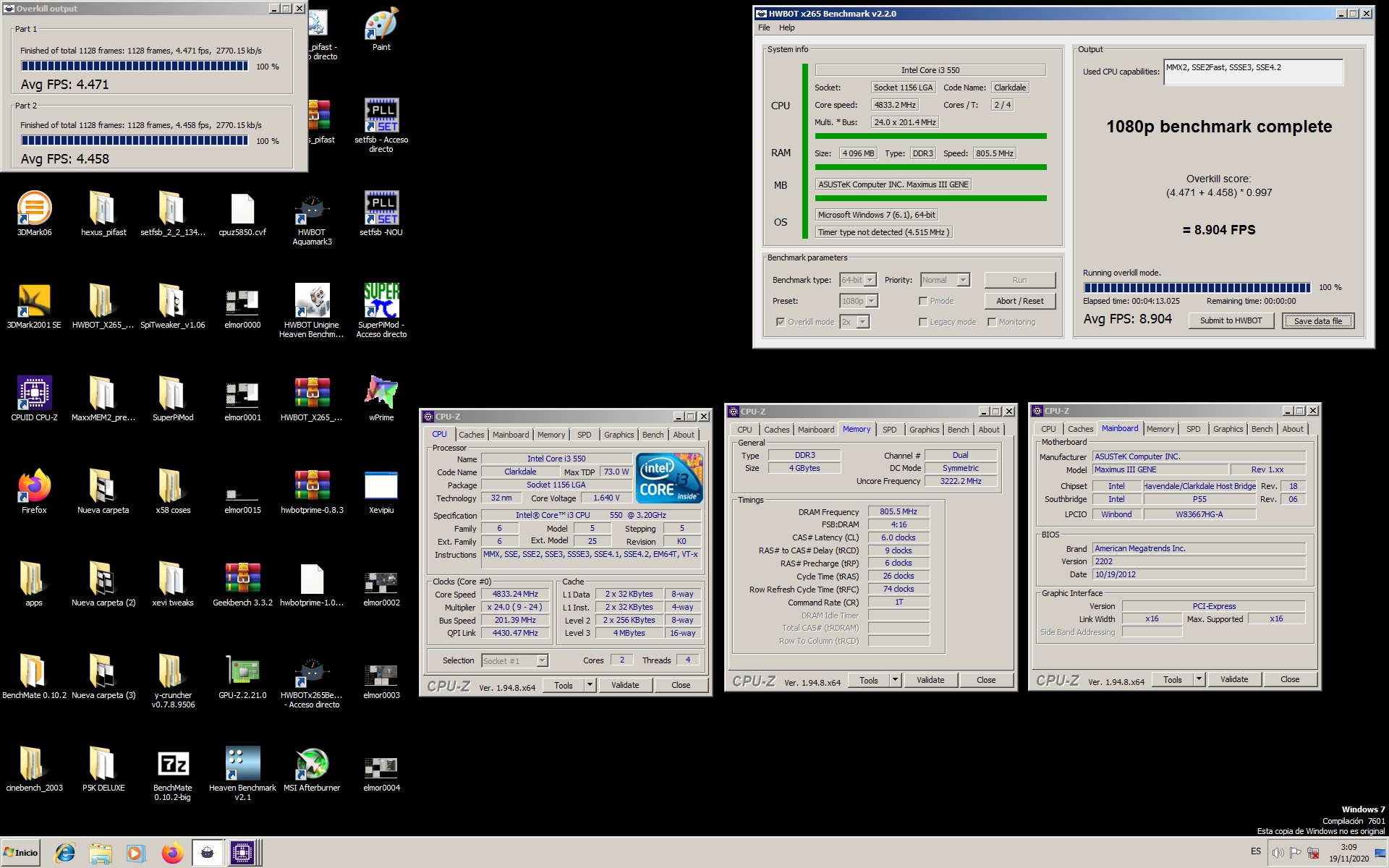Screen dimensions: 1389x868
Task: Select the cpuz5850.cvf file icon
Action: click(242, 213)
